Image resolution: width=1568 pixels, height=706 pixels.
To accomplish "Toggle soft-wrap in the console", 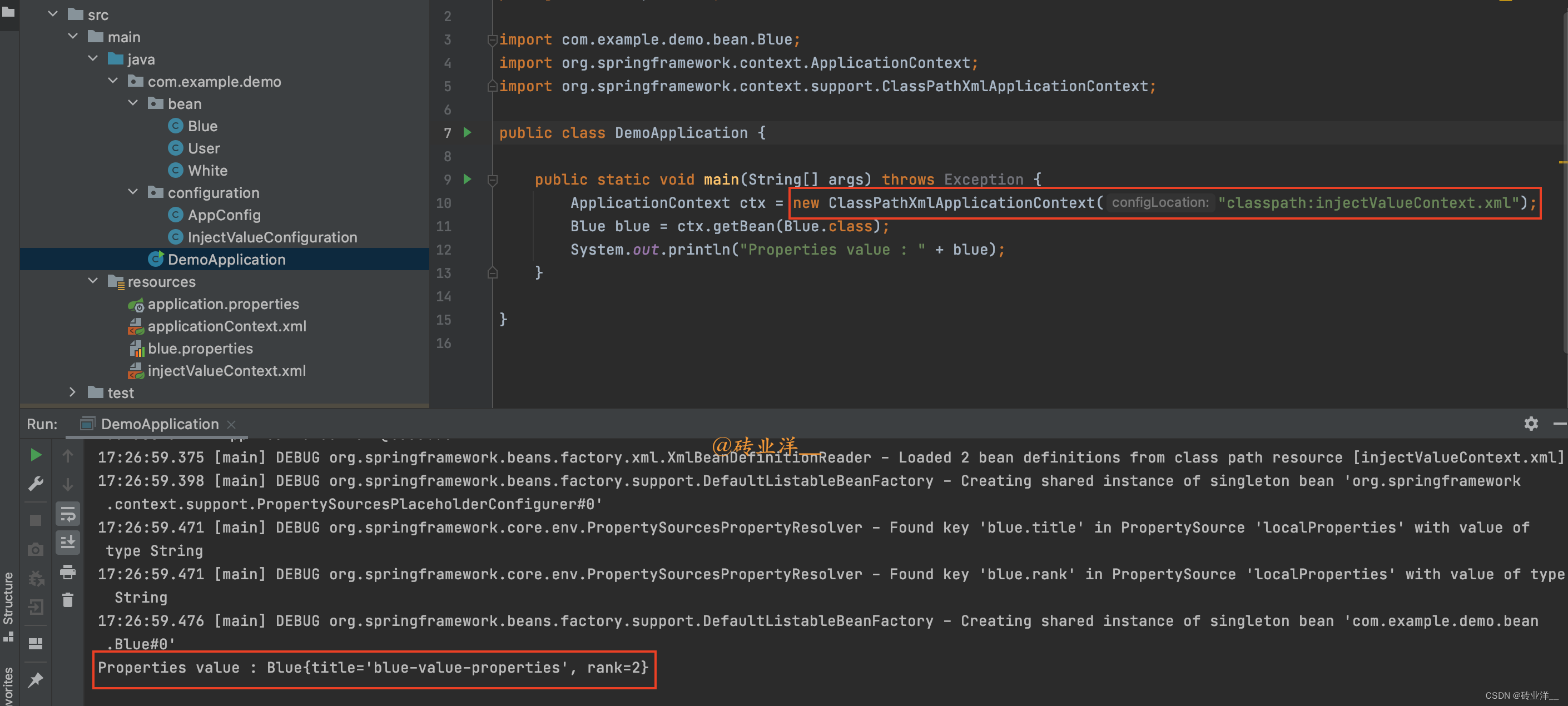I will click(x=68, y=515).
